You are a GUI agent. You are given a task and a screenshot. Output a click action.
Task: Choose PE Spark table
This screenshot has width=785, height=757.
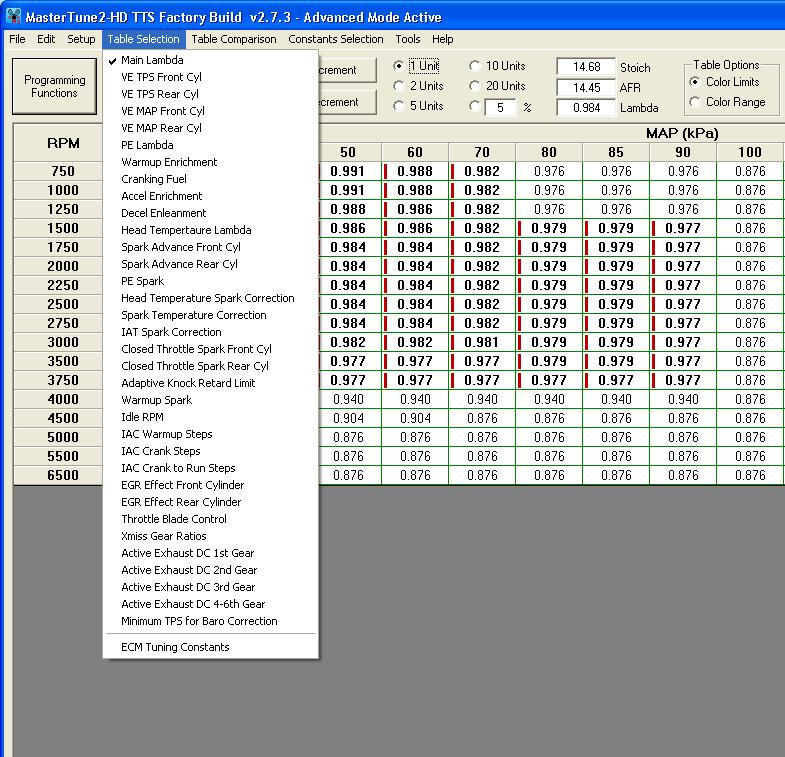tap(210, 281)
